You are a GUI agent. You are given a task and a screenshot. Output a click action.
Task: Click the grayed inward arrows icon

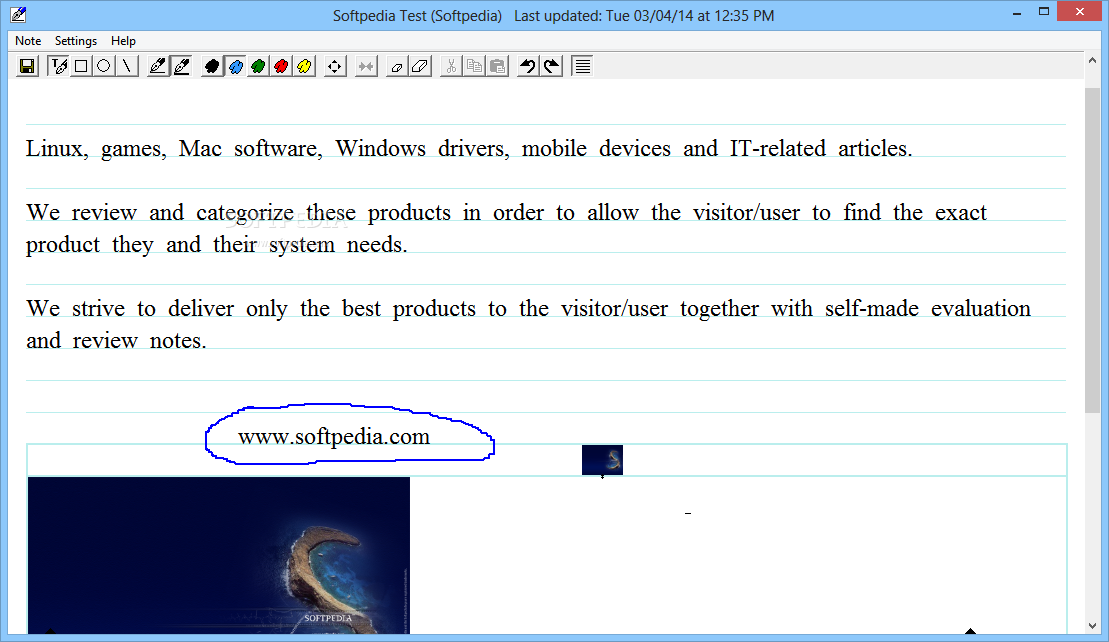366,66
